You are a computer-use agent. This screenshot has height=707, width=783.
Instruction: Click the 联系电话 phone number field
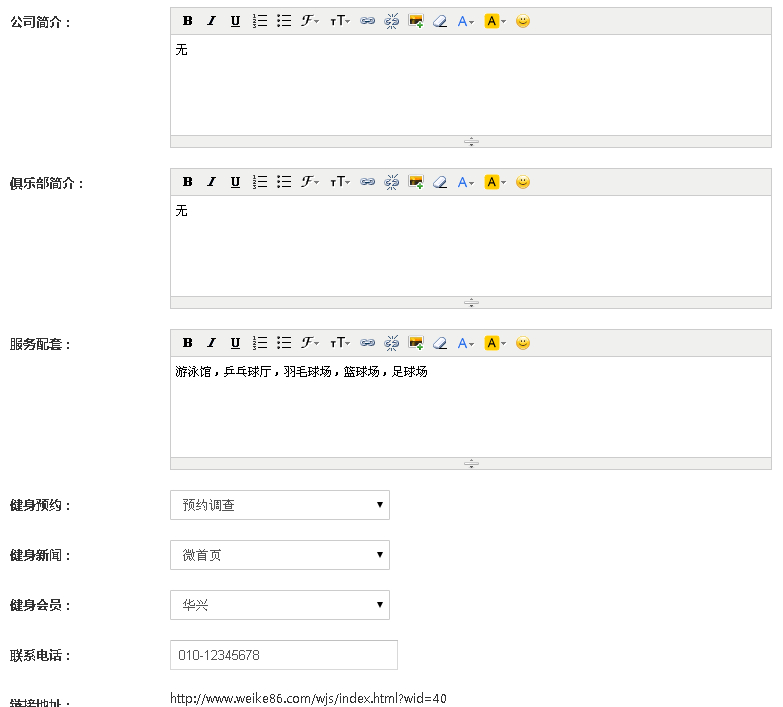[284, 655]
